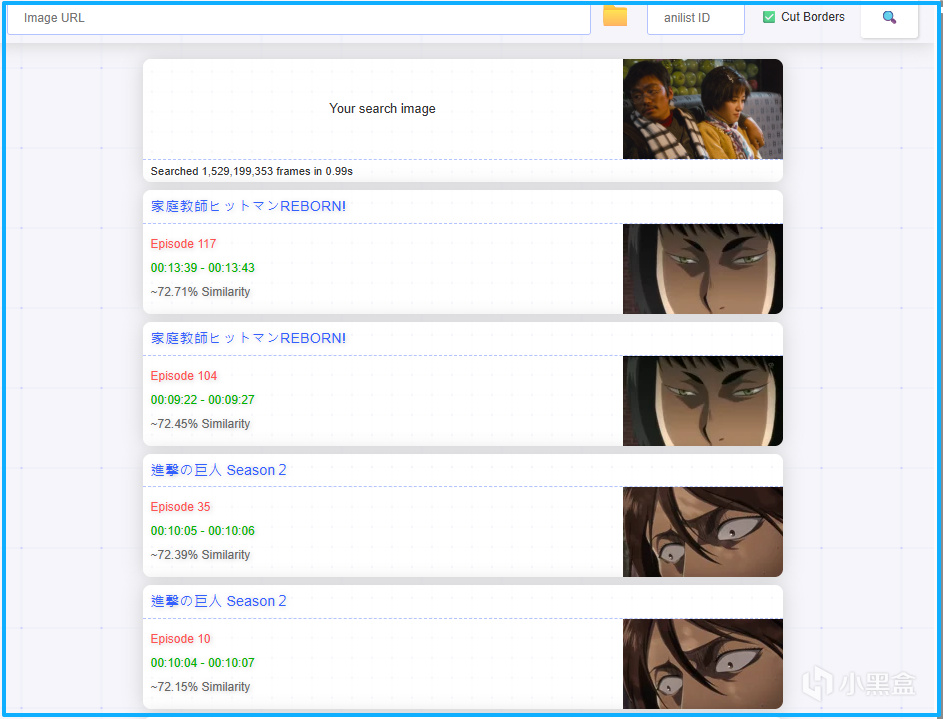
Task: Open the folder icon to browse files
Action: pyautogui.click(x=615, y=16)
